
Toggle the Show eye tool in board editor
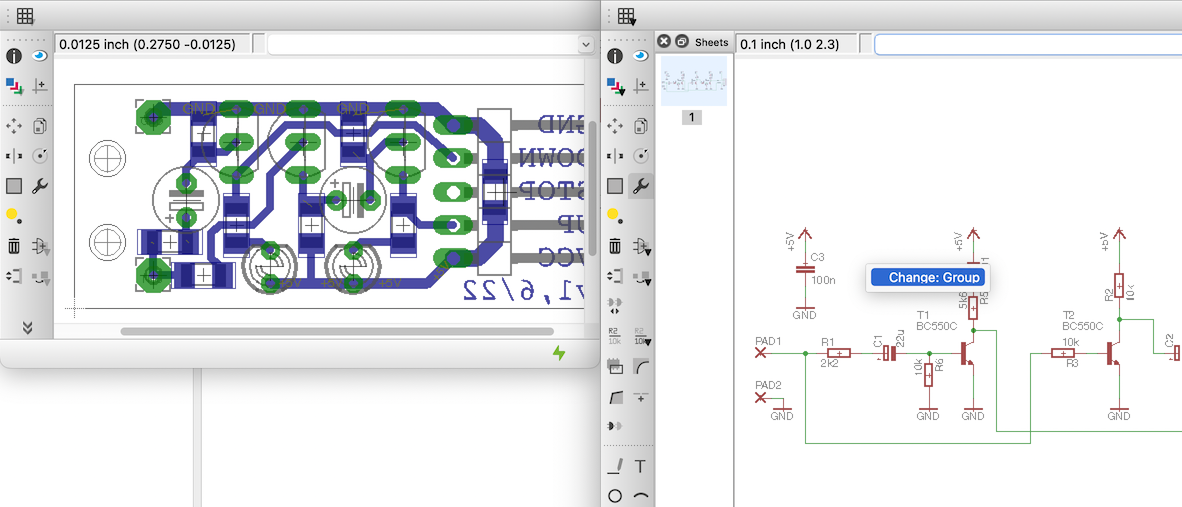(x=40, y=57)
